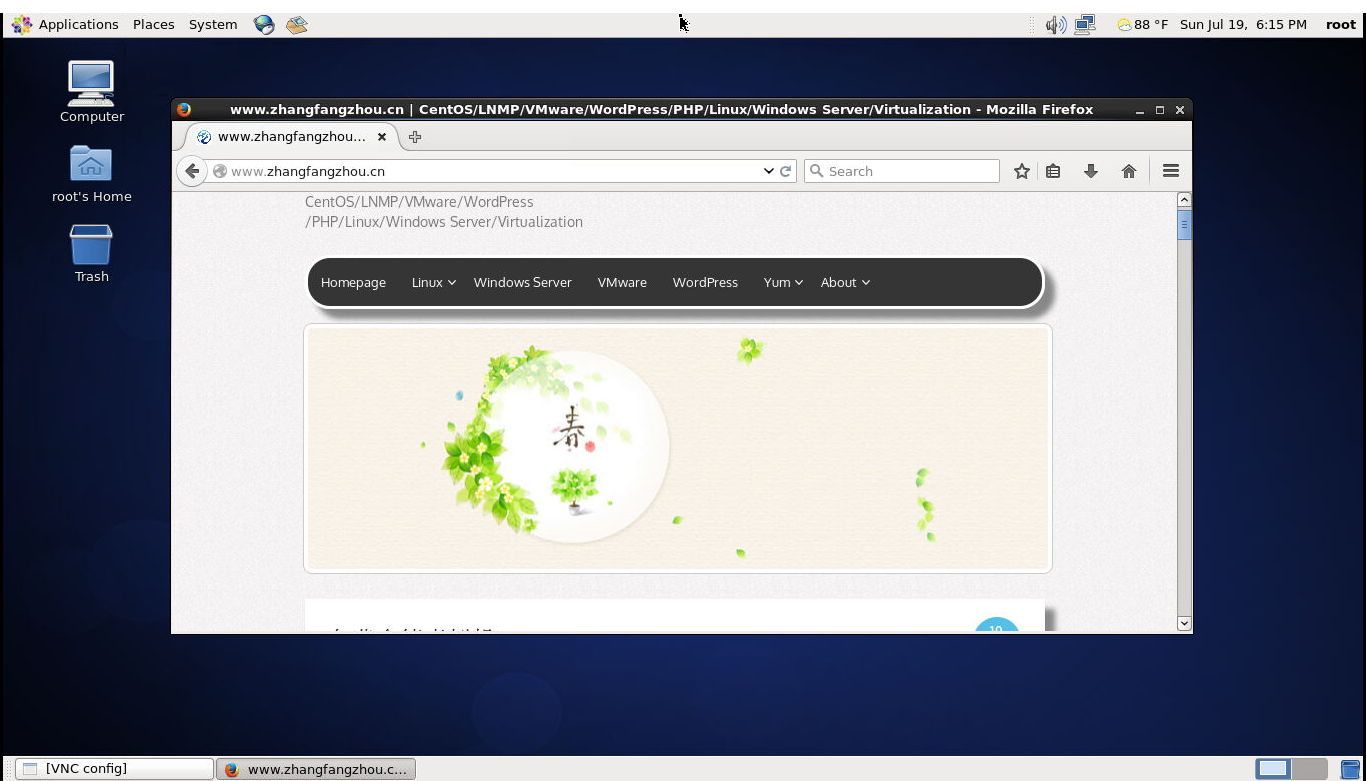Reload the page with the refresh icon
This screenshot has height=781, width=1366.
click(x=785, y=171)
